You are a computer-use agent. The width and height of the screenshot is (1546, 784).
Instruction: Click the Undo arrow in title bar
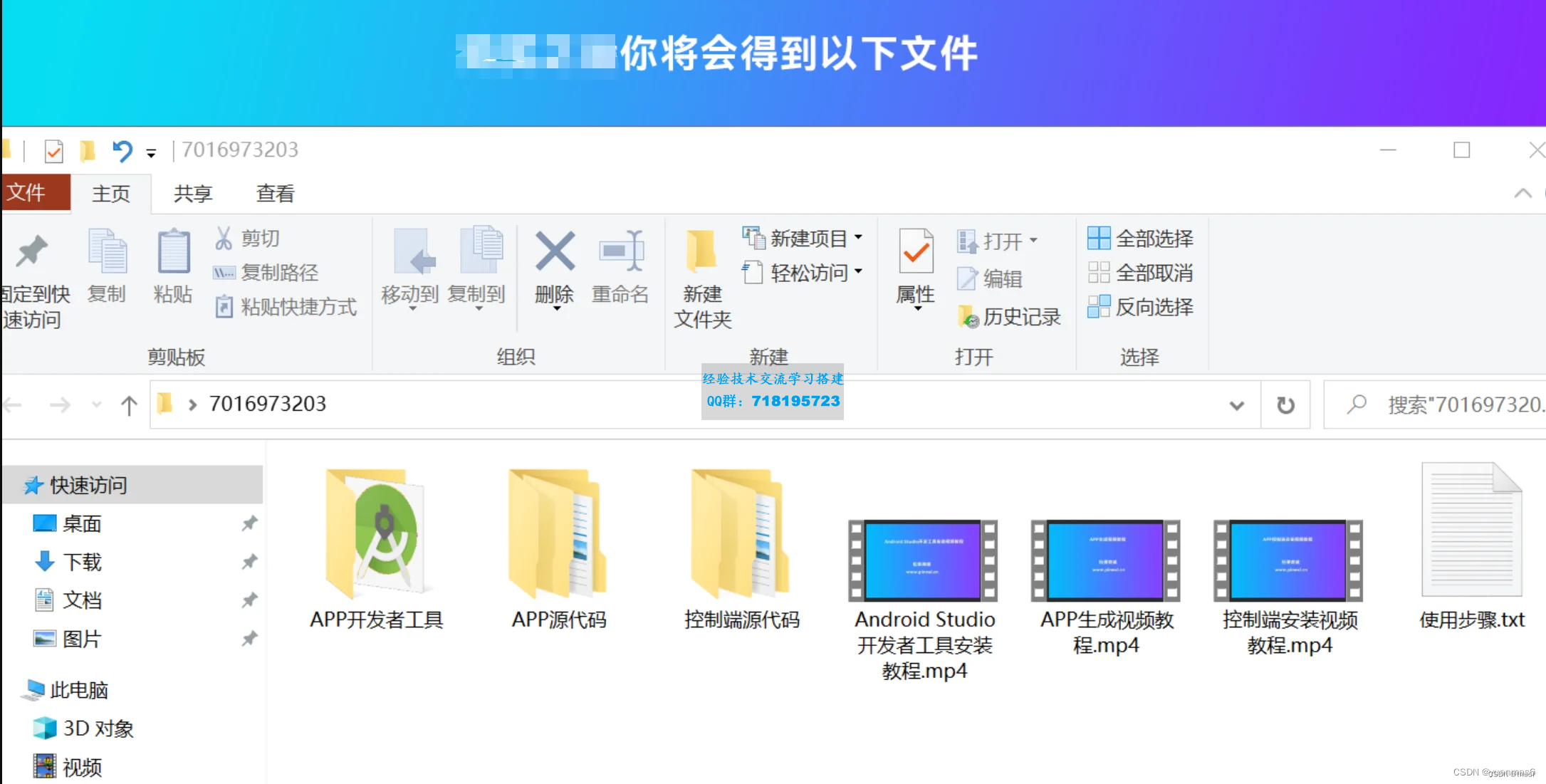click(x=122, y=151)
